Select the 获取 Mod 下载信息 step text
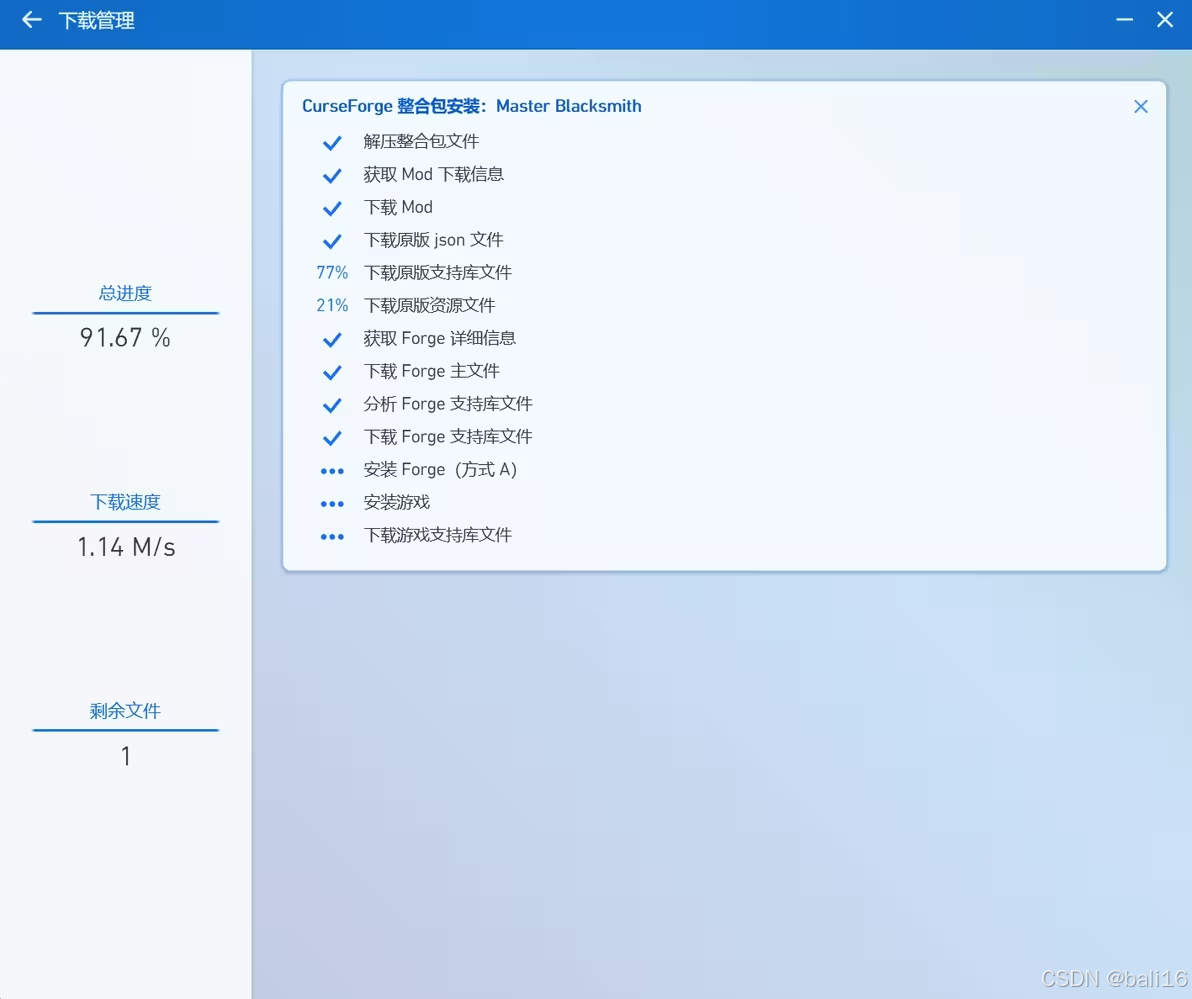 point(433,174)
